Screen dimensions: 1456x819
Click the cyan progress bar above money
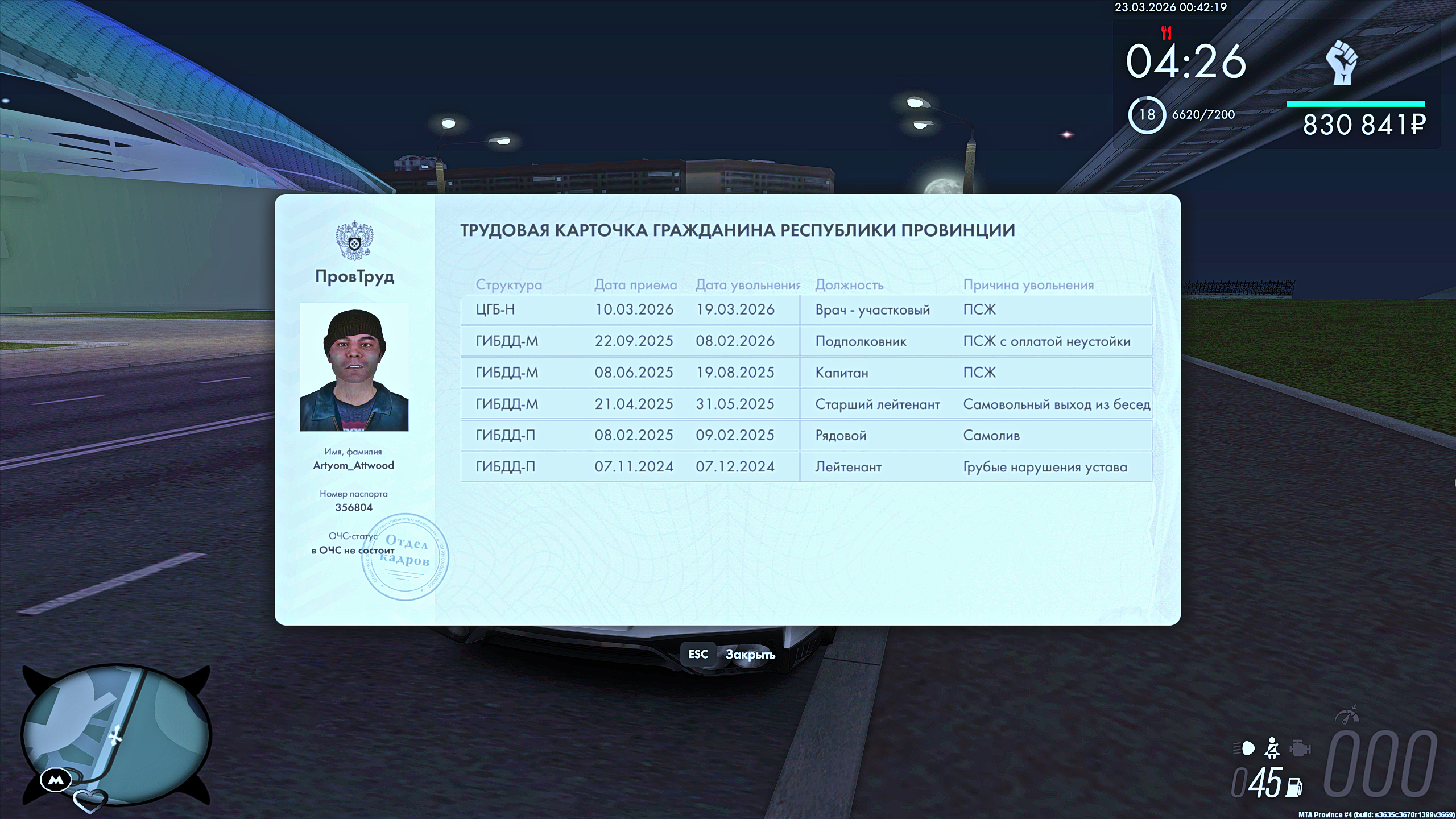(x=1356, y=104)
